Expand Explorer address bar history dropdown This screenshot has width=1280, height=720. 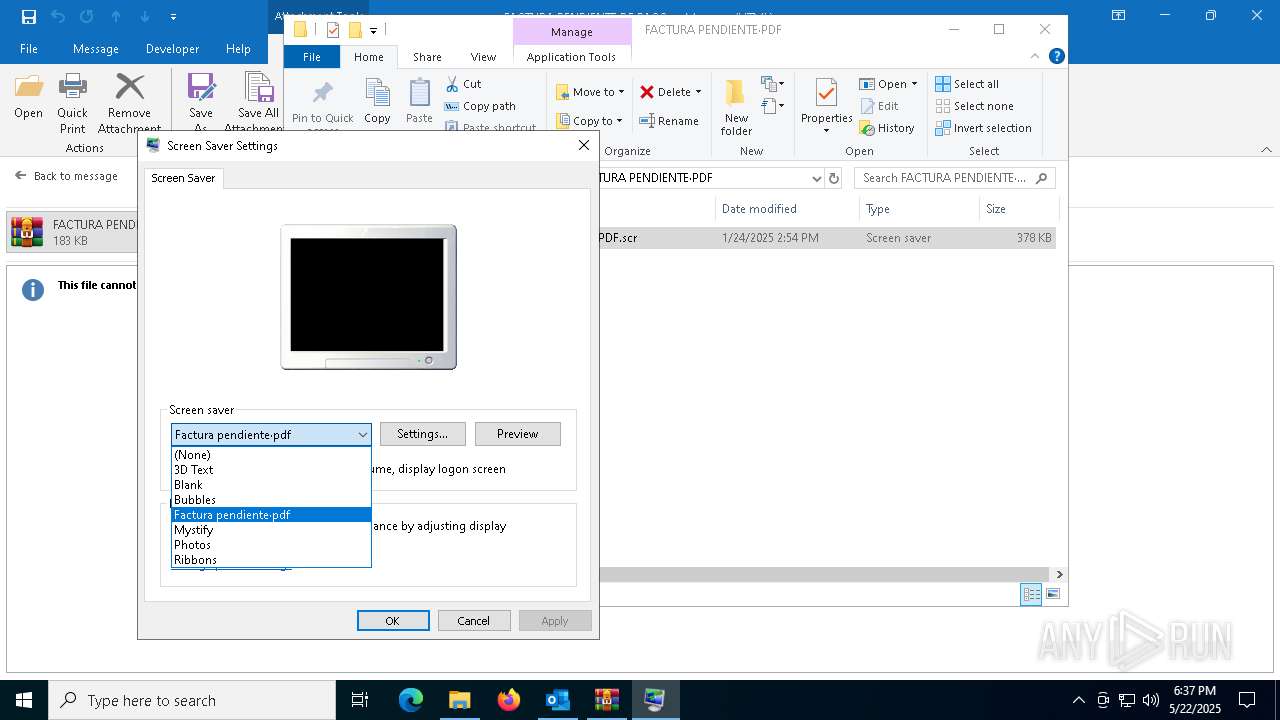(x=816, y=178)
